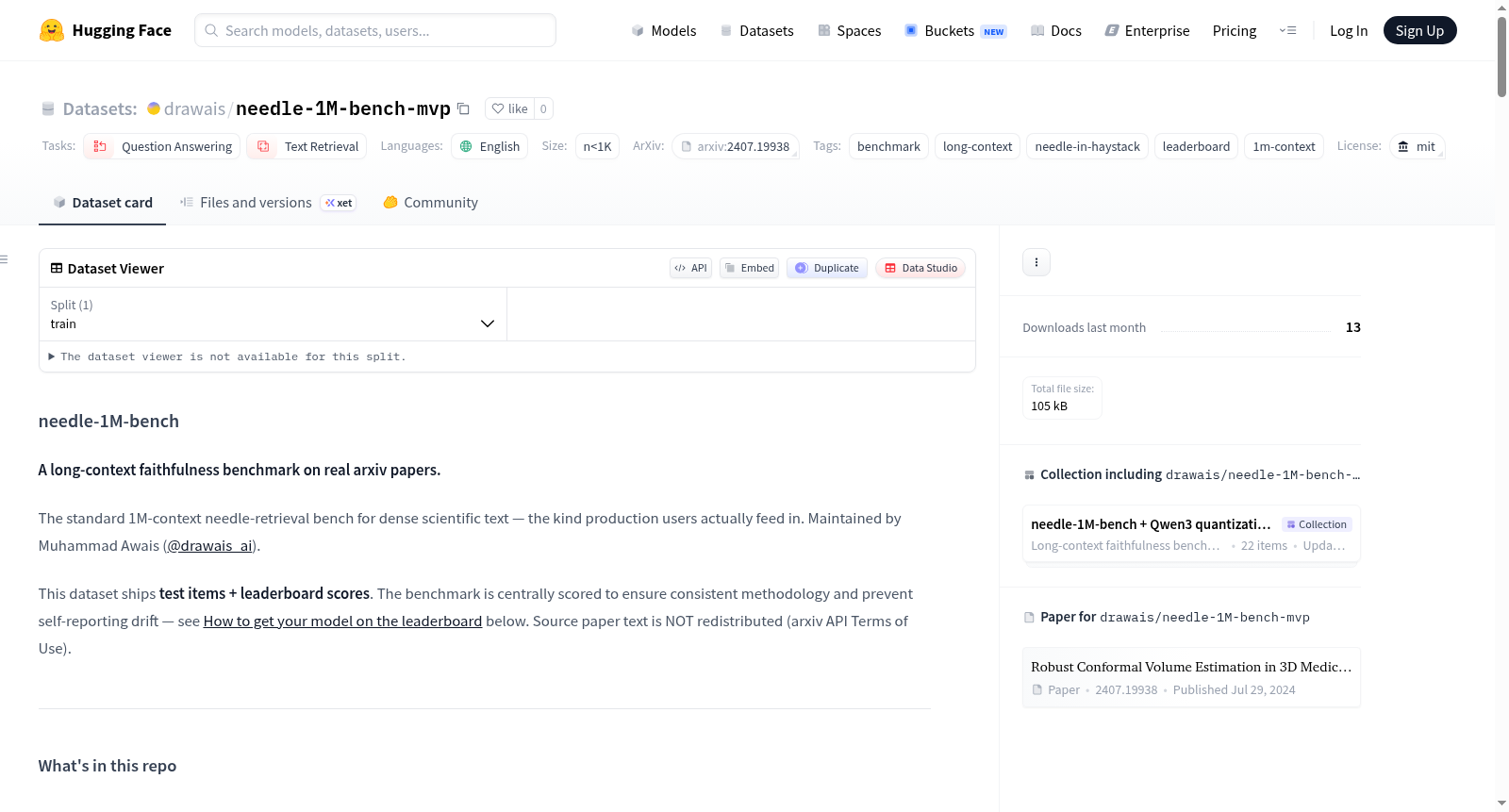Open the Docs nav link
1509x812 pixels.
click(x=1055, y=30)
